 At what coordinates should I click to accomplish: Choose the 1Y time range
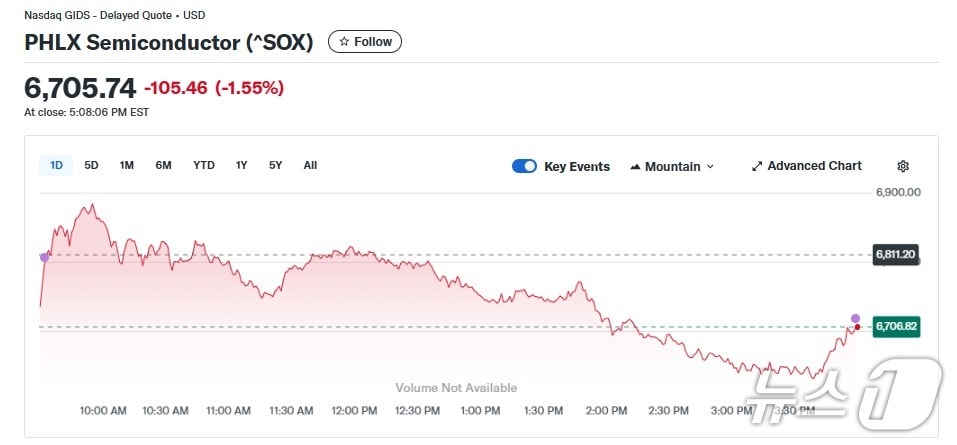[241, 165]
